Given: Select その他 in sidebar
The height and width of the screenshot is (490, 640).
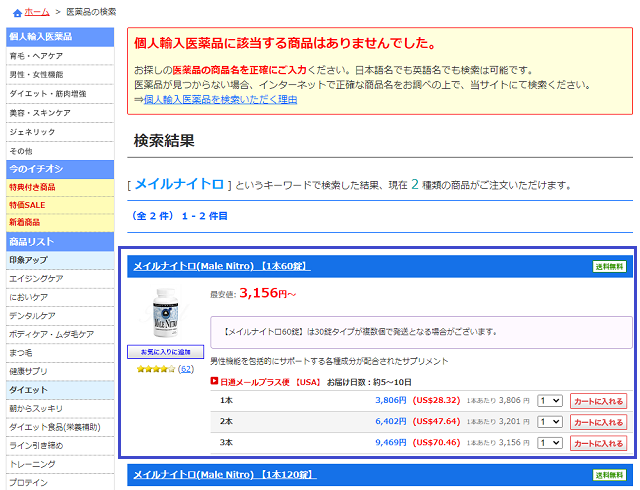Looking at the screenshot, I should tap(60, 151).
